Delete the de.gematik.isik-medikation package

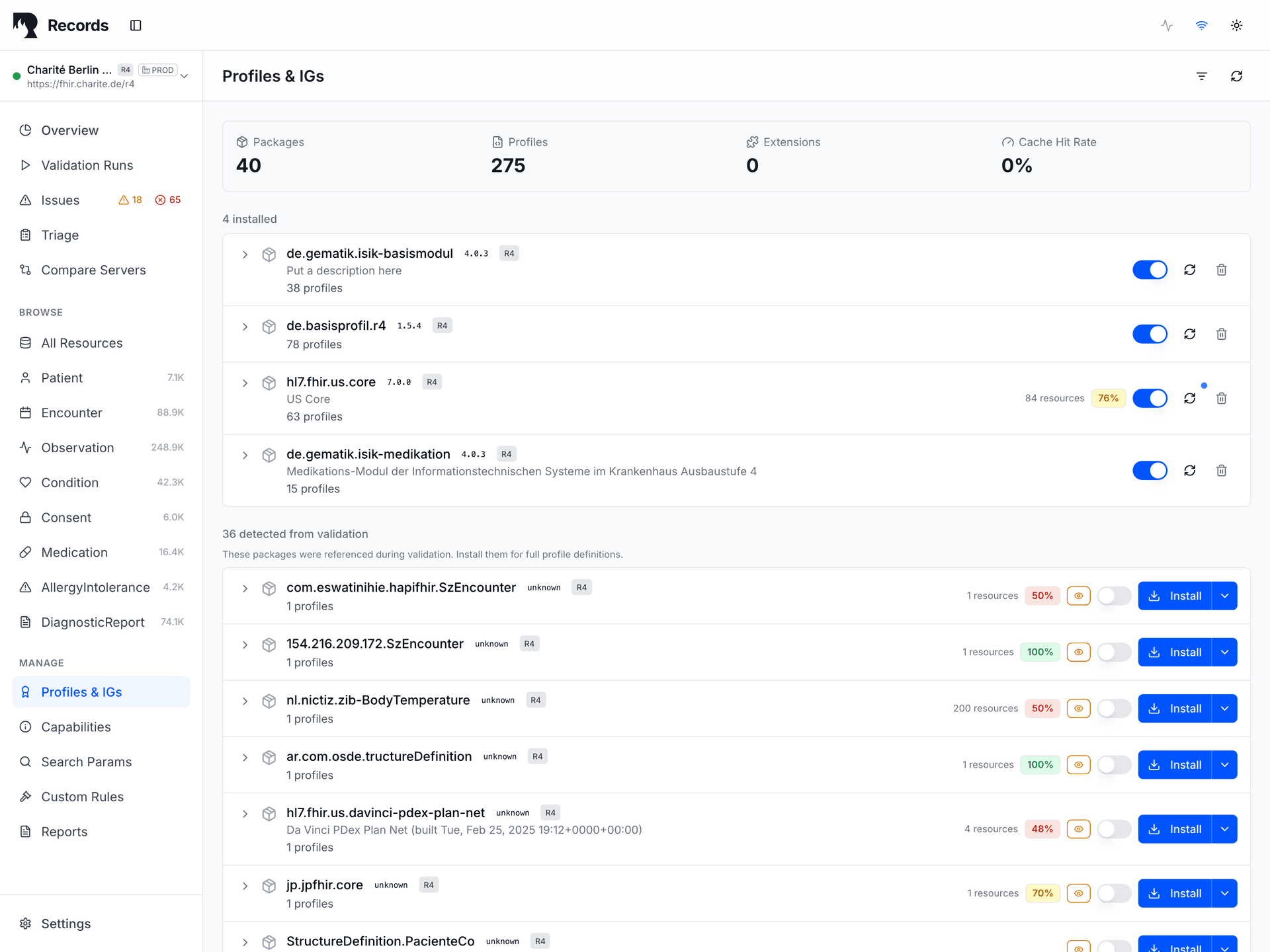pyautogui.click(x=1221, y=470)
